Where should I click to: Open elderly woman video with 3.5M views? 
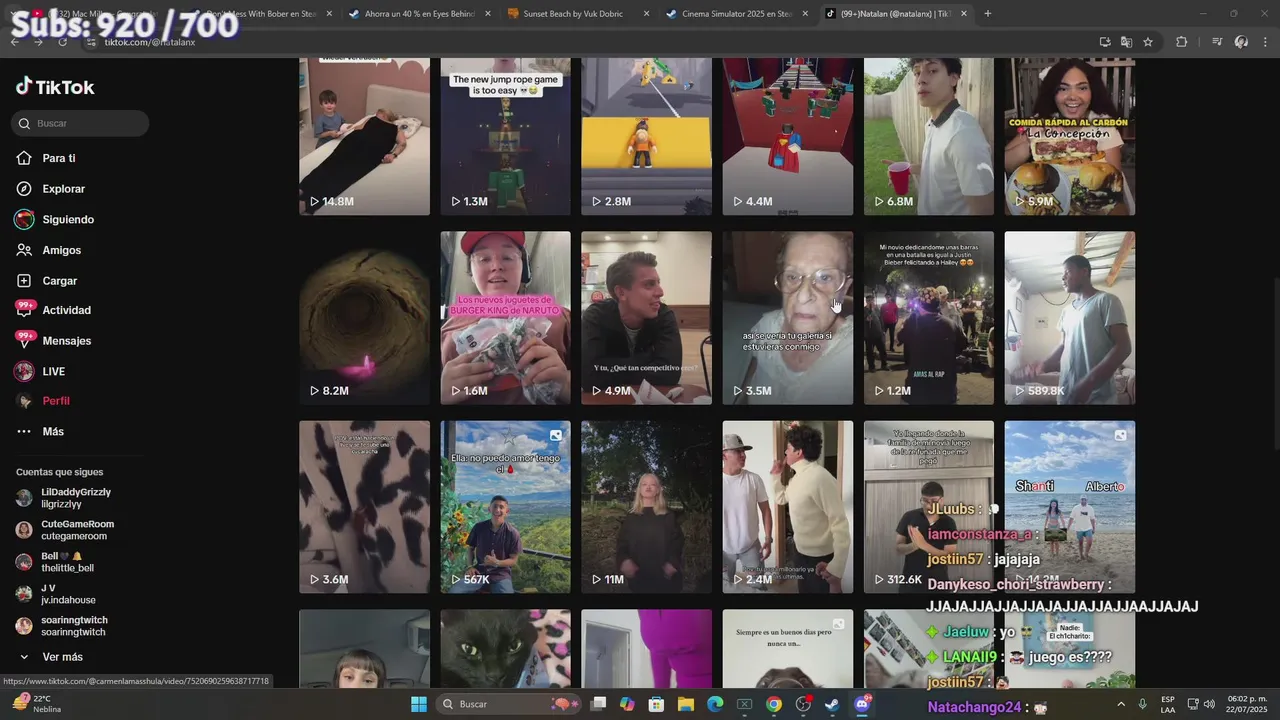click(x=788, y=318)
